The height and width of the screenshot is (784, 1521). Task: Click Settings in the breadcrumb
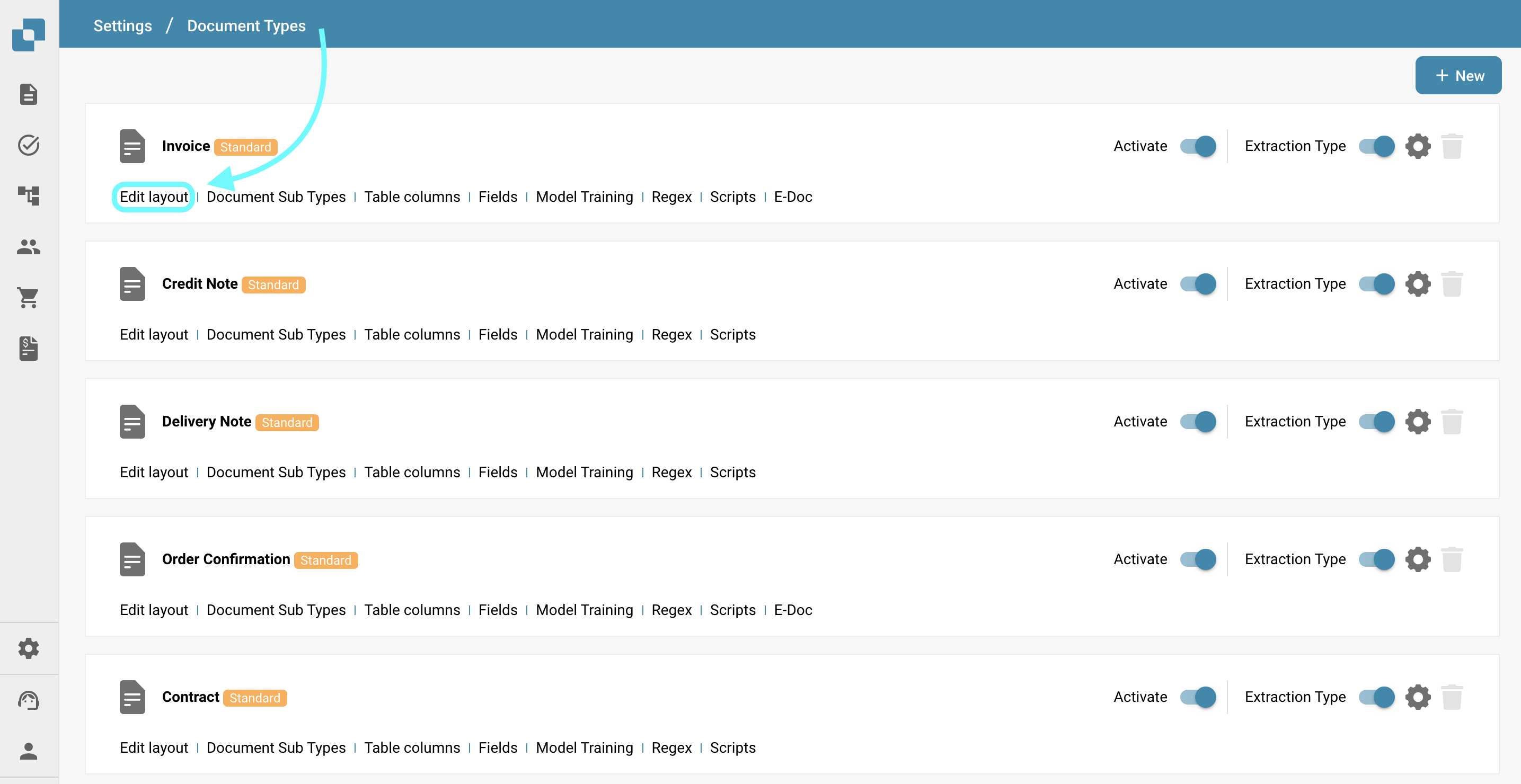click(x=122, y=25)
